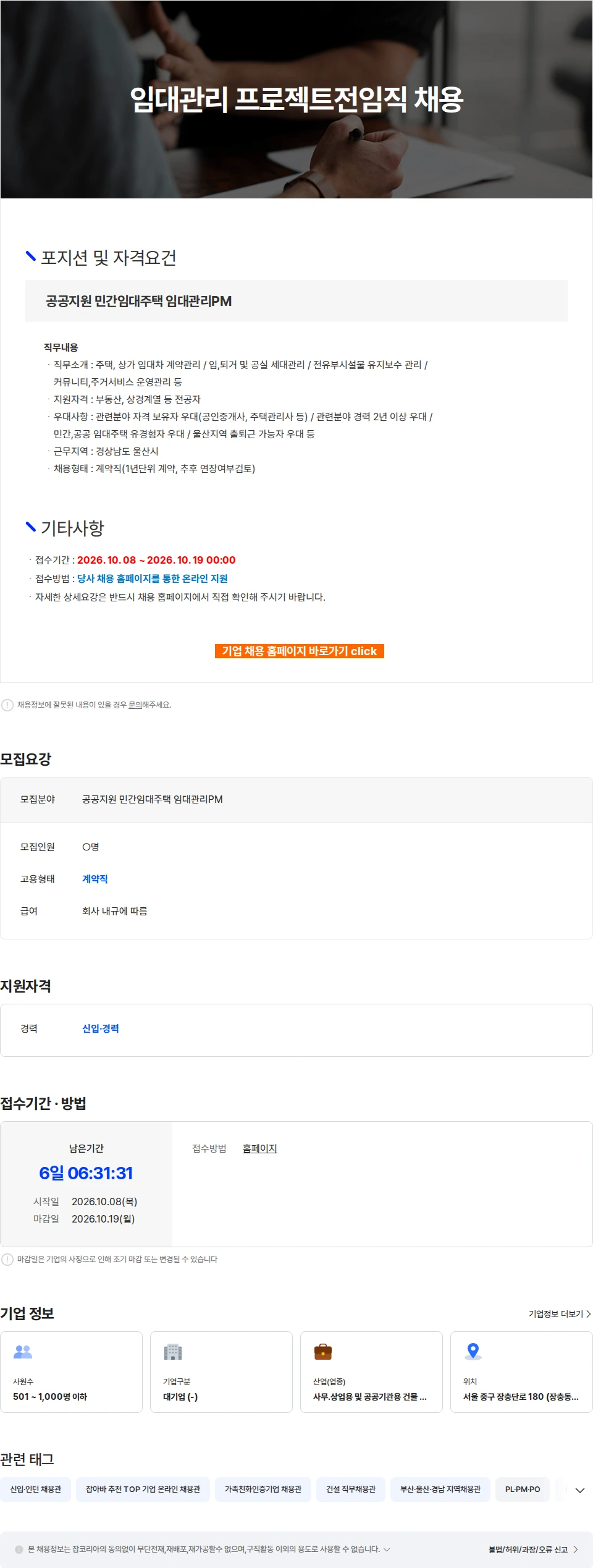The width and height of the screenshot is (593, 1568).
Task: Click the start date 2026.10.08(목)
Action: (104, 1201)
